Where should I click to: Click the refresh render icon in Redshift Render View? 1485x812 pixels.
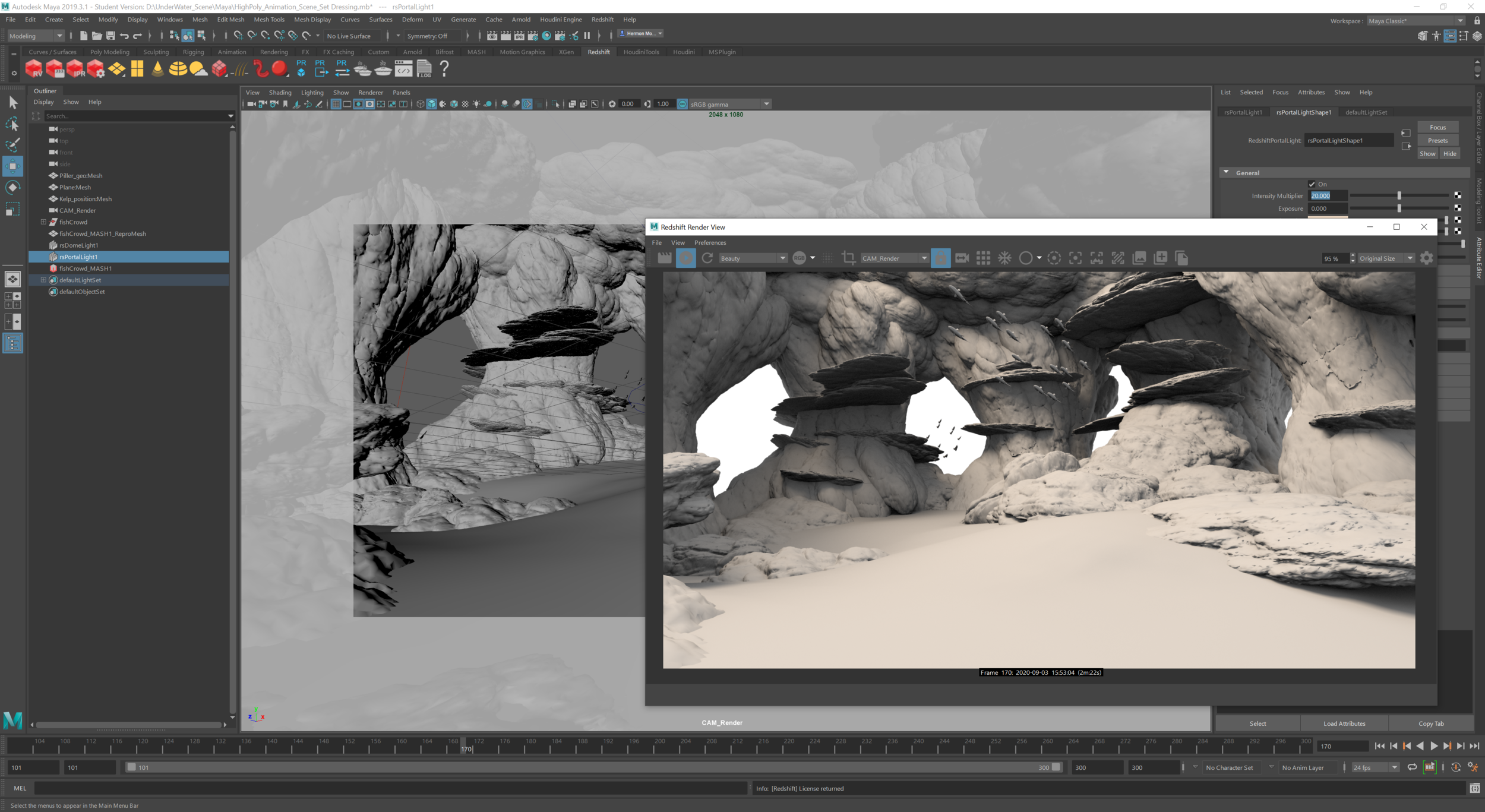pos(707,258)
